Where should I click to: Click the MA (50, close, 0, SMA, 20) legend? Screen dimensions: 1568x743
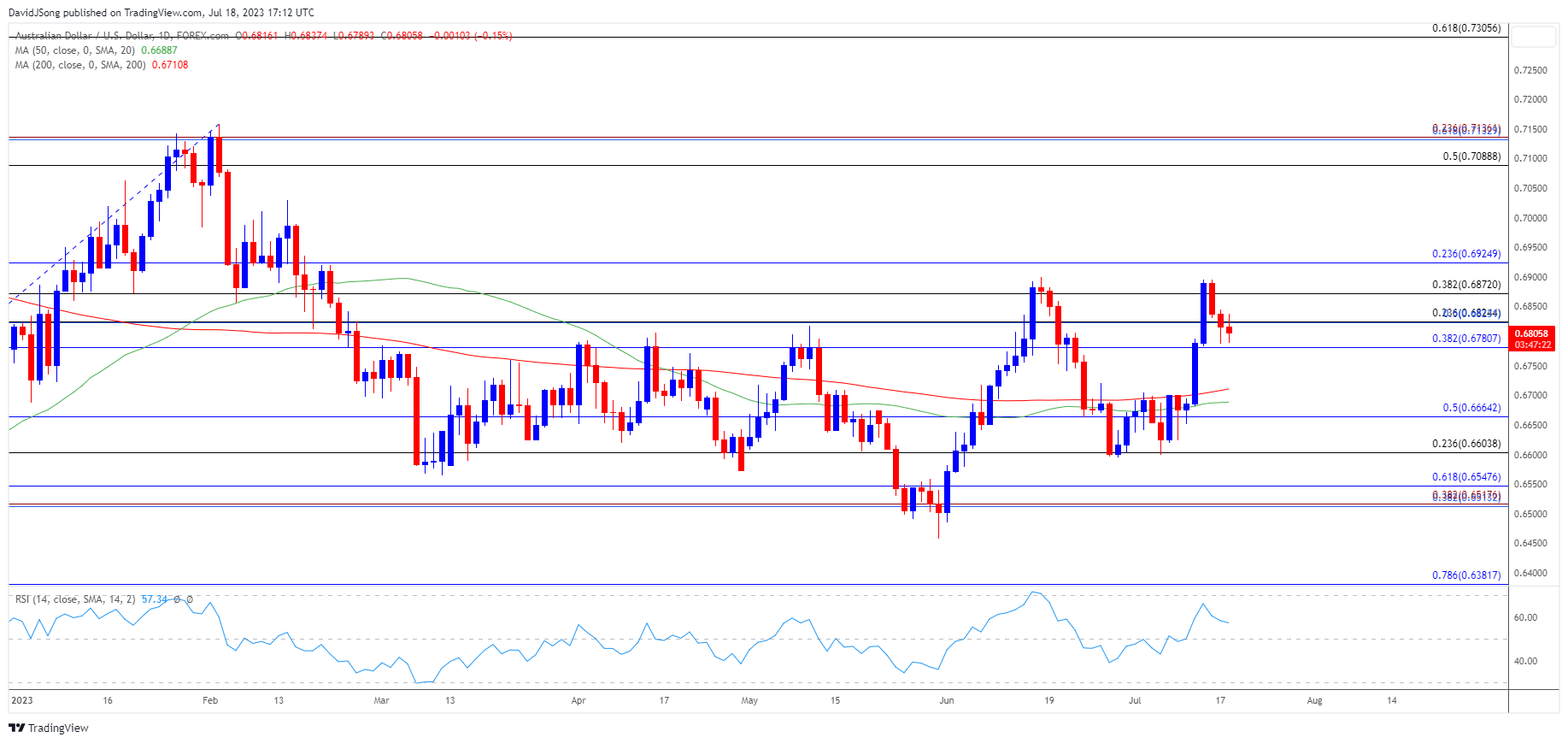[75, 50]
